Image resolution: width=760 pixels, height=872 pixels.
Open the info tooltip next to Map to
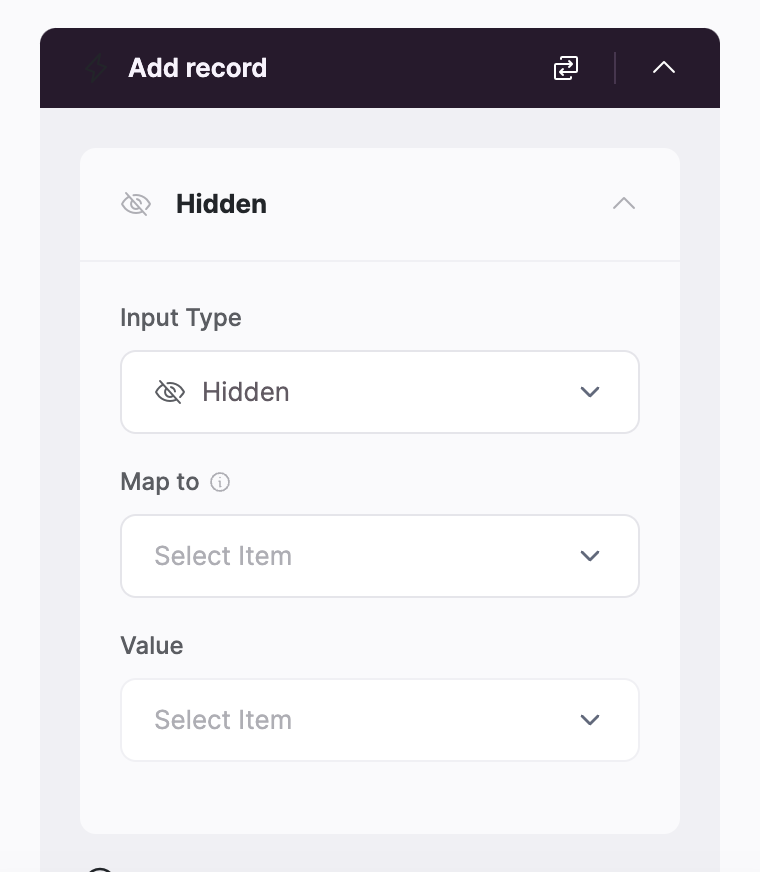point(219,482)
